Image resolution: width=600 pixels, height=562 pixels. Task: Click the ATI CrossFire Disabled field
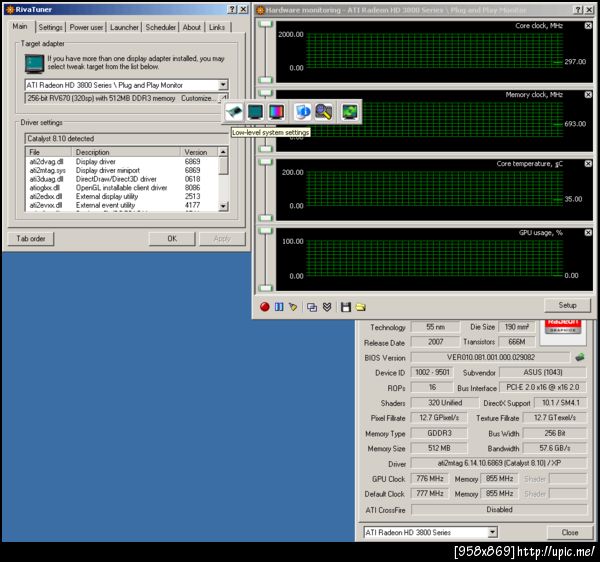(499, 510)
